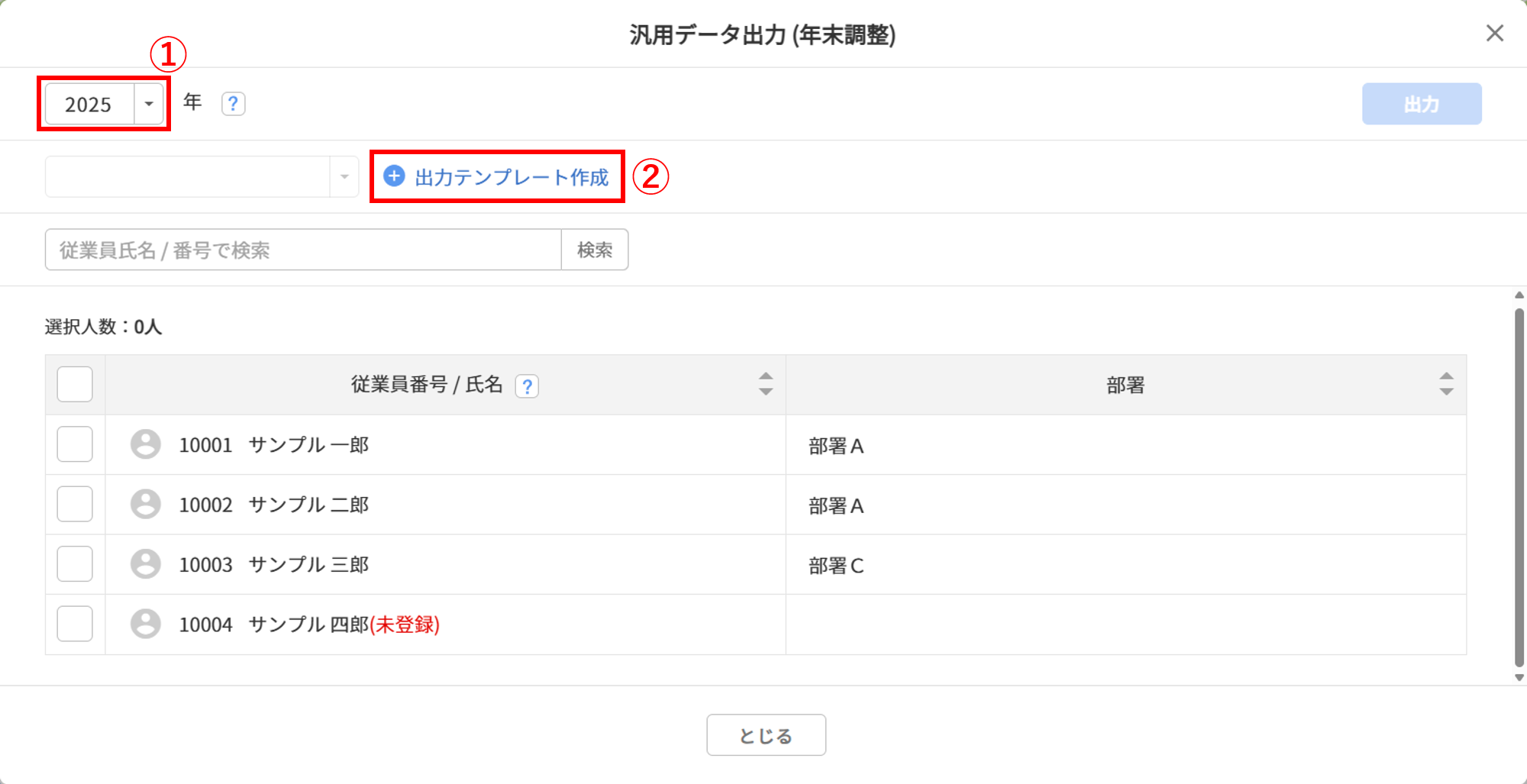Sort the 部署 column using arrows
Viewport: 1527px width, 784px height.
pyautogui.click(x=1445, y=384)
